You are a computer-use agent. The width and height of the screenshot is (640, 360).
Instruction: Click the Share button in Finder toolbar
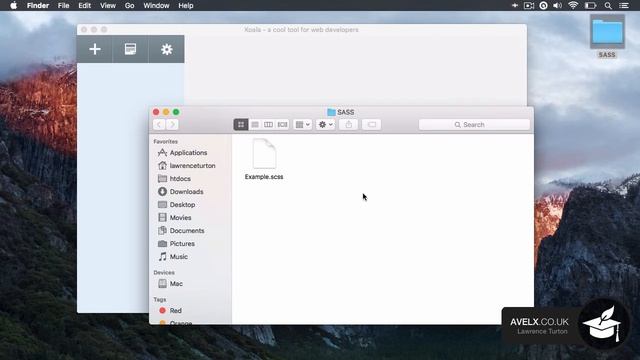[349, 124]
